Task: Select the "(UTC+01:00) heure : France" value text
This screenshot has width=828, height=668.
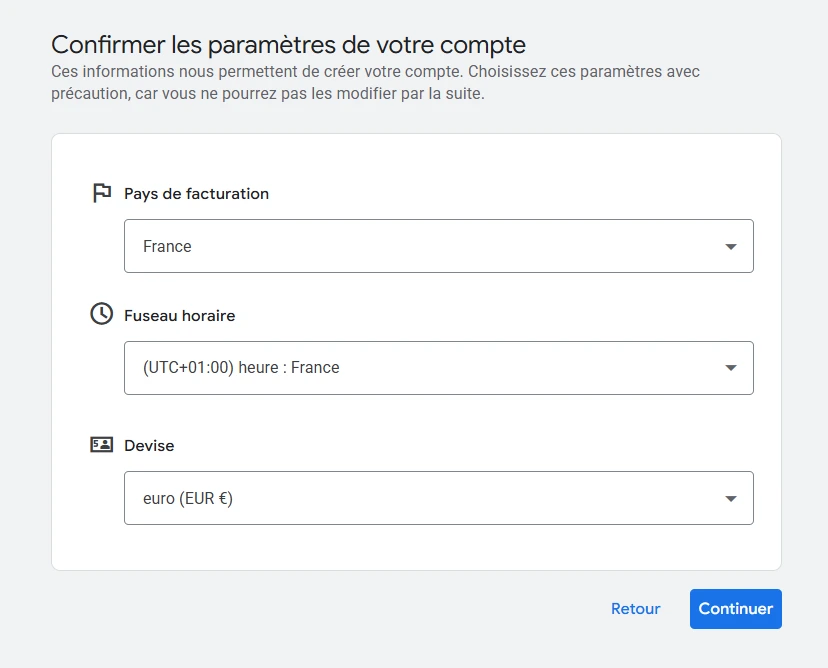Action: pyautogui.click(x=241, y=368)
